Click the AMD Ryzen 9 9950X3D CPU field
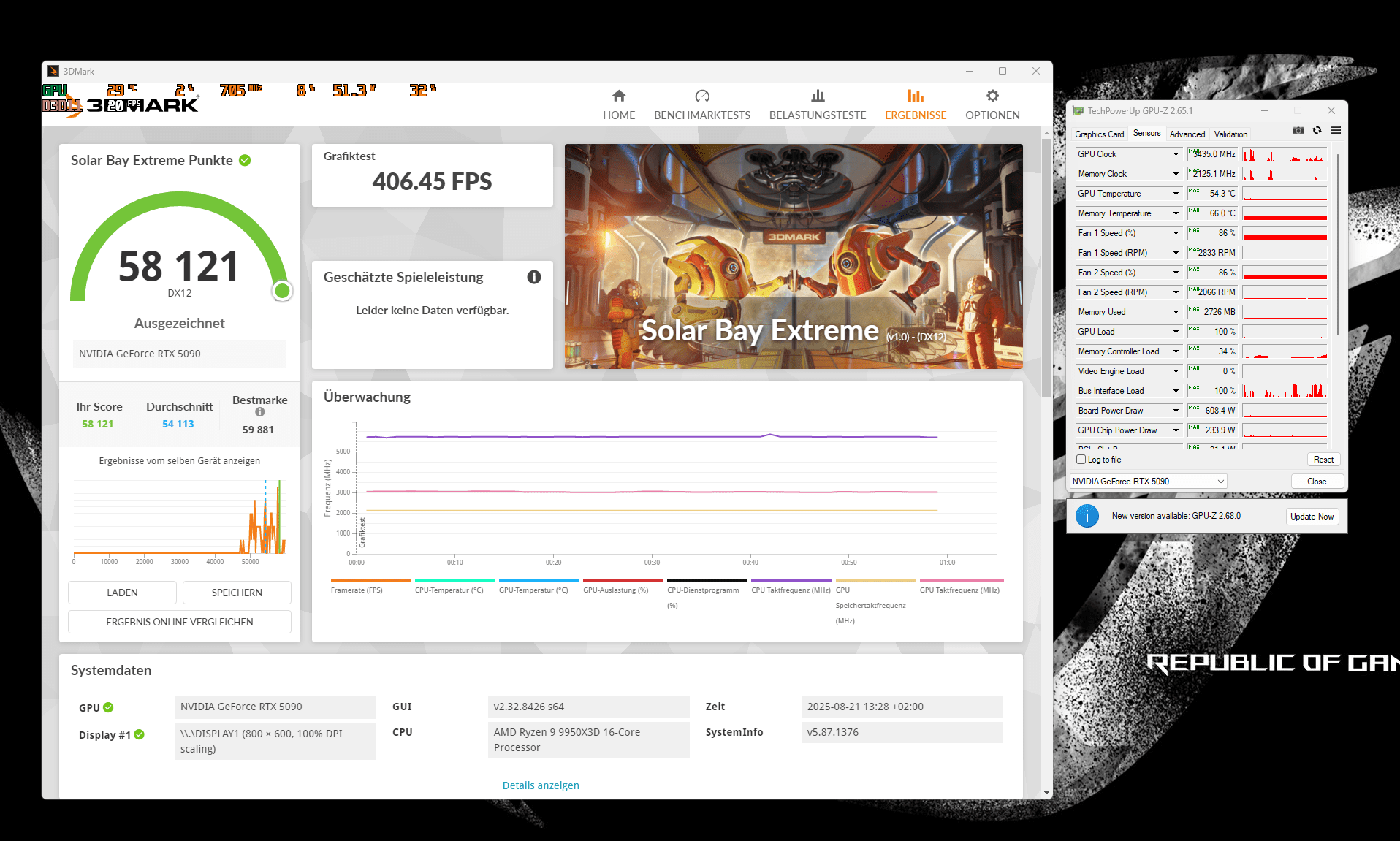This screenshot has width=1400, height=841. coord(589,739)
